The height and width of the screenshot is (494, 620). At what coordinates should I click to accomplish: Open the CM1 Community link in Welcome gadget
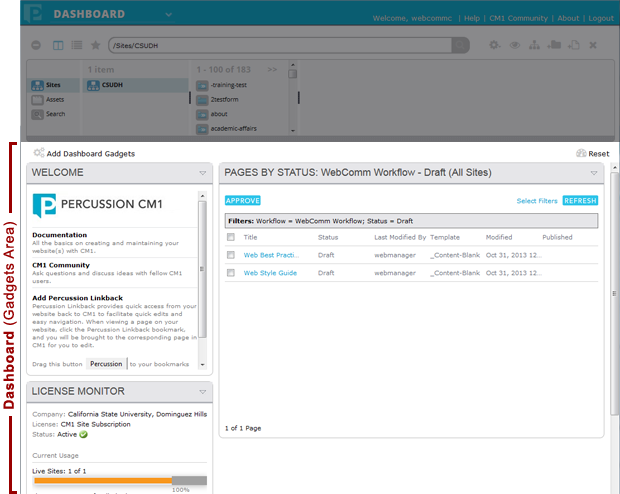pyautogui.click(x=61, y=265)
